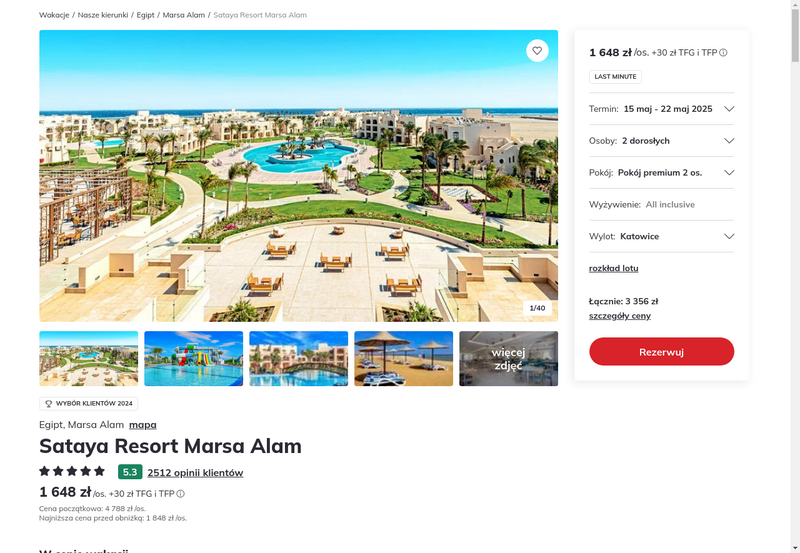Open the rozkład lotu link
The image size is (800, 553).
pyautogui.click(x=613, y=268)
